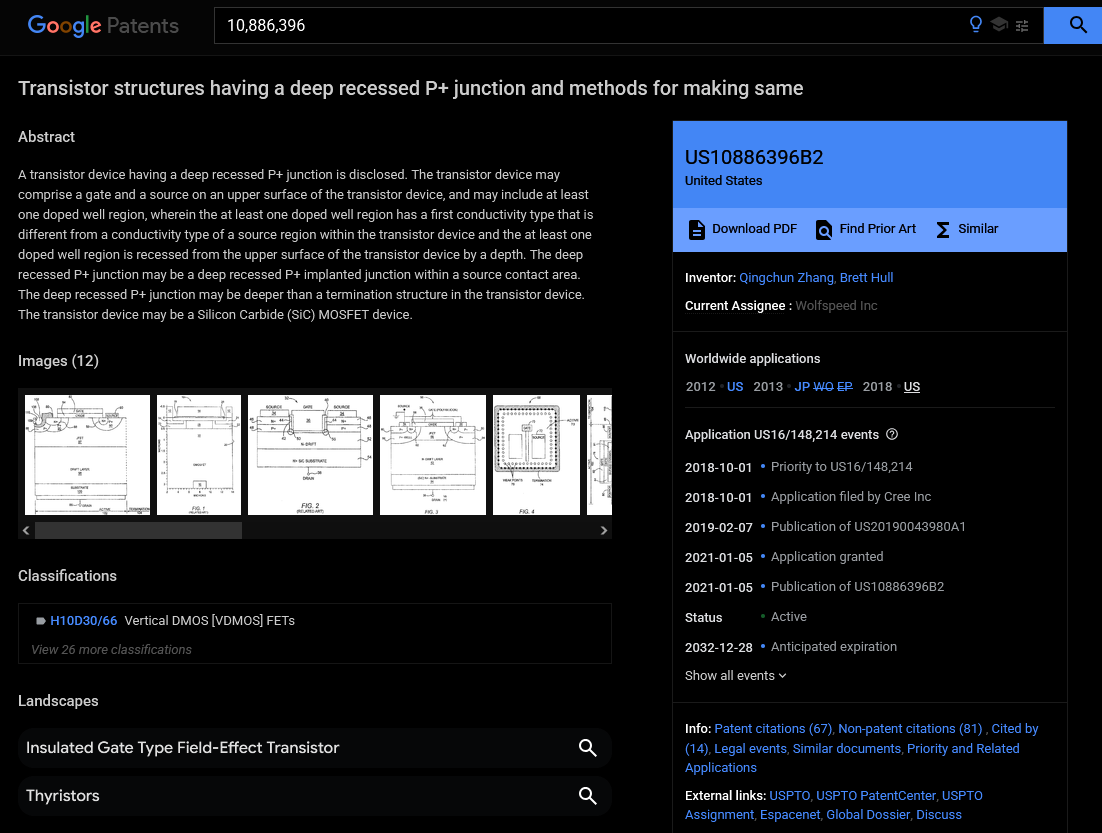Open the Espacenet external link

[789, 815]
